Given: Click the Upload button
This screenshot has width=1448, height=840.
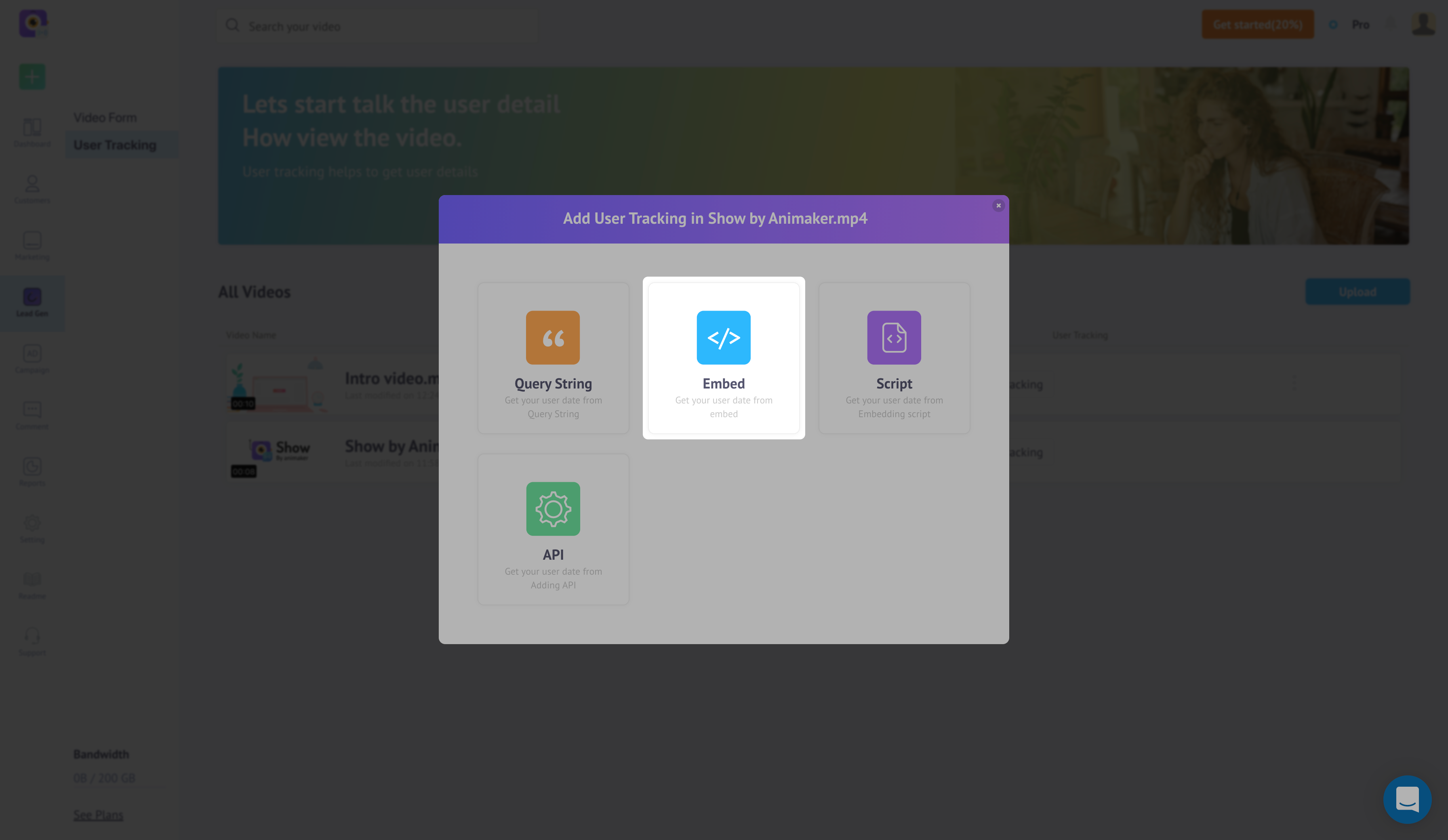Looking at the screenshot, I should coord(1357,292).
